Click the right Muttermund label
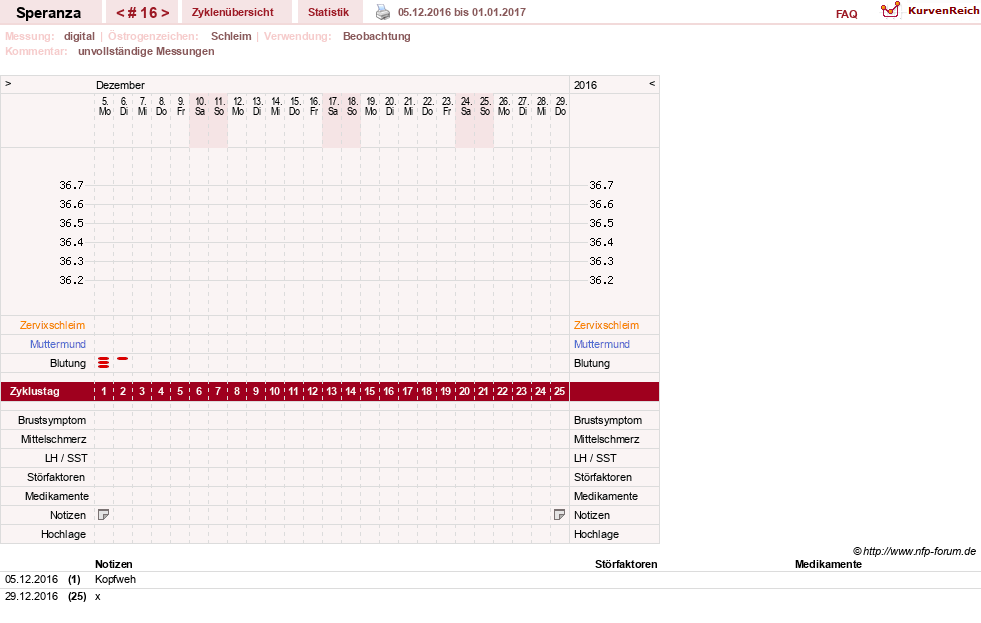Viewport: 981px width, 623px height. point(602,344)
